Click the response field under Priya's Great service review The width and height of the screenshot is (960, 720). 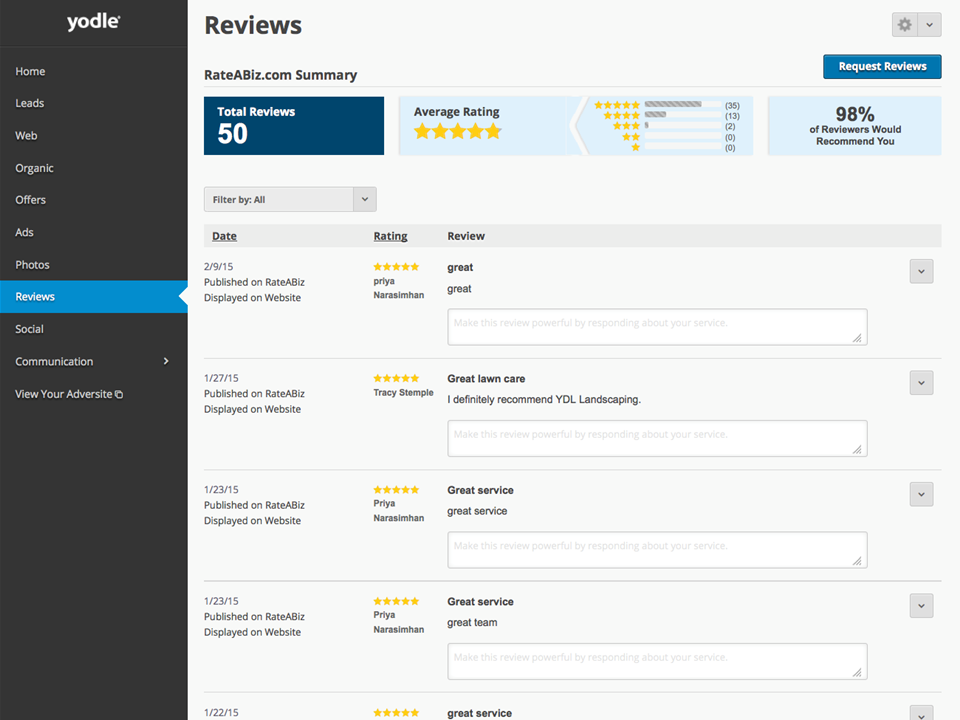[x=657, y=549]
